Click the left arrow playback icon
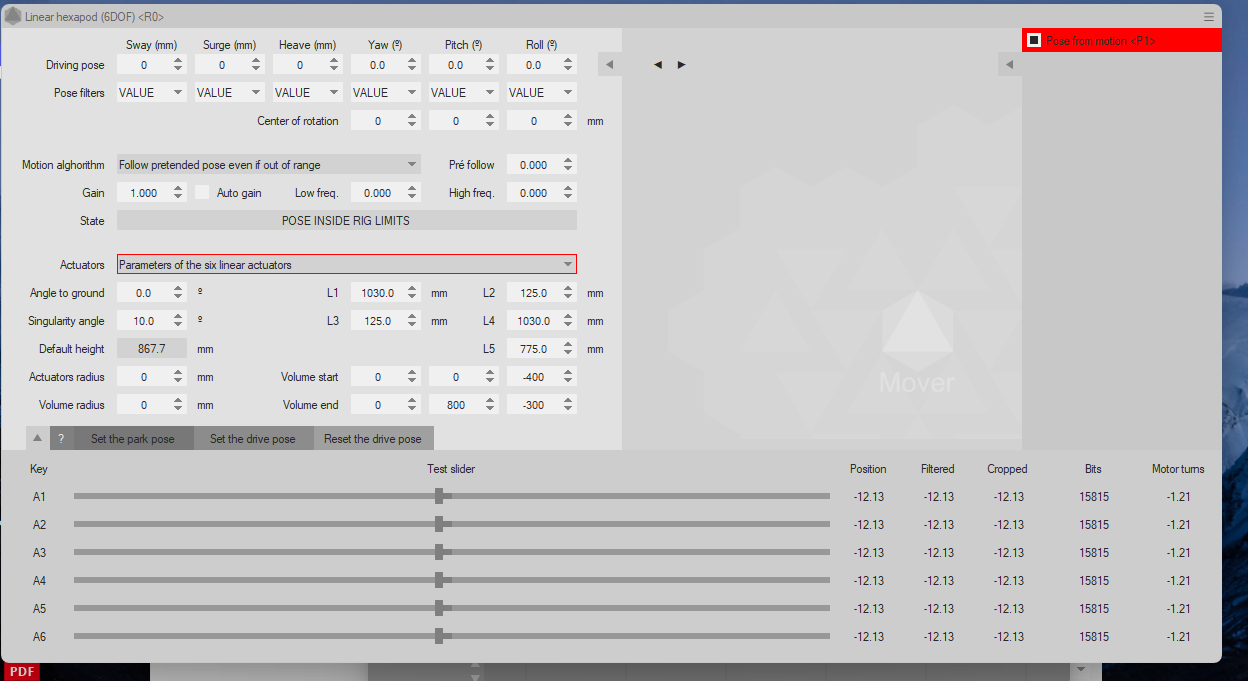This screenshot has height=681, width=1248. 658,65
